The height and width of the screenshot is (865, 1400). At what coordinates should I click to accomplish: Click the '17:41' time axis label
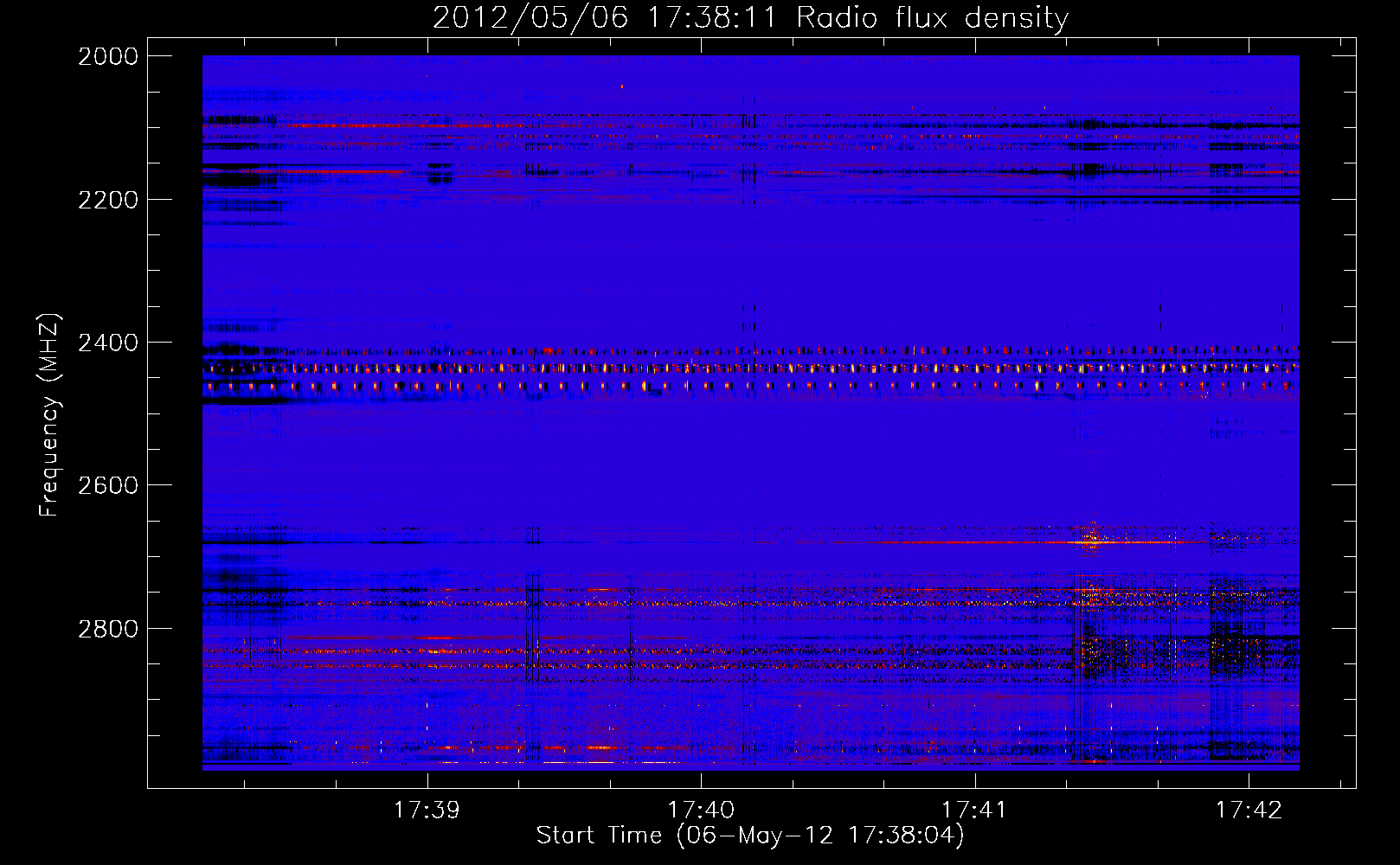[974, 810]
